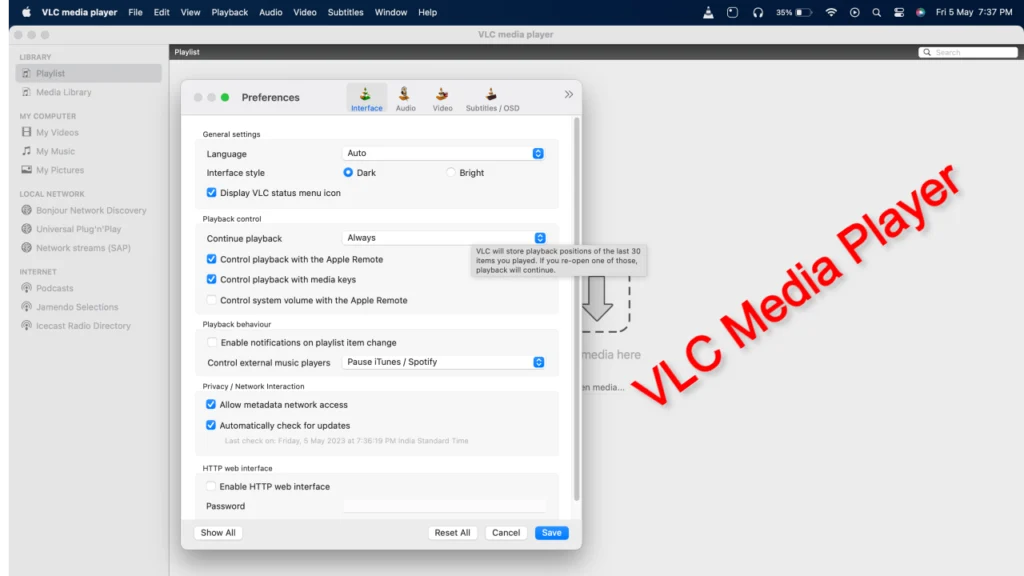
Task: Open the Language dropdown set to Auto
Action: pyautogui.click(x=443, y=153)
